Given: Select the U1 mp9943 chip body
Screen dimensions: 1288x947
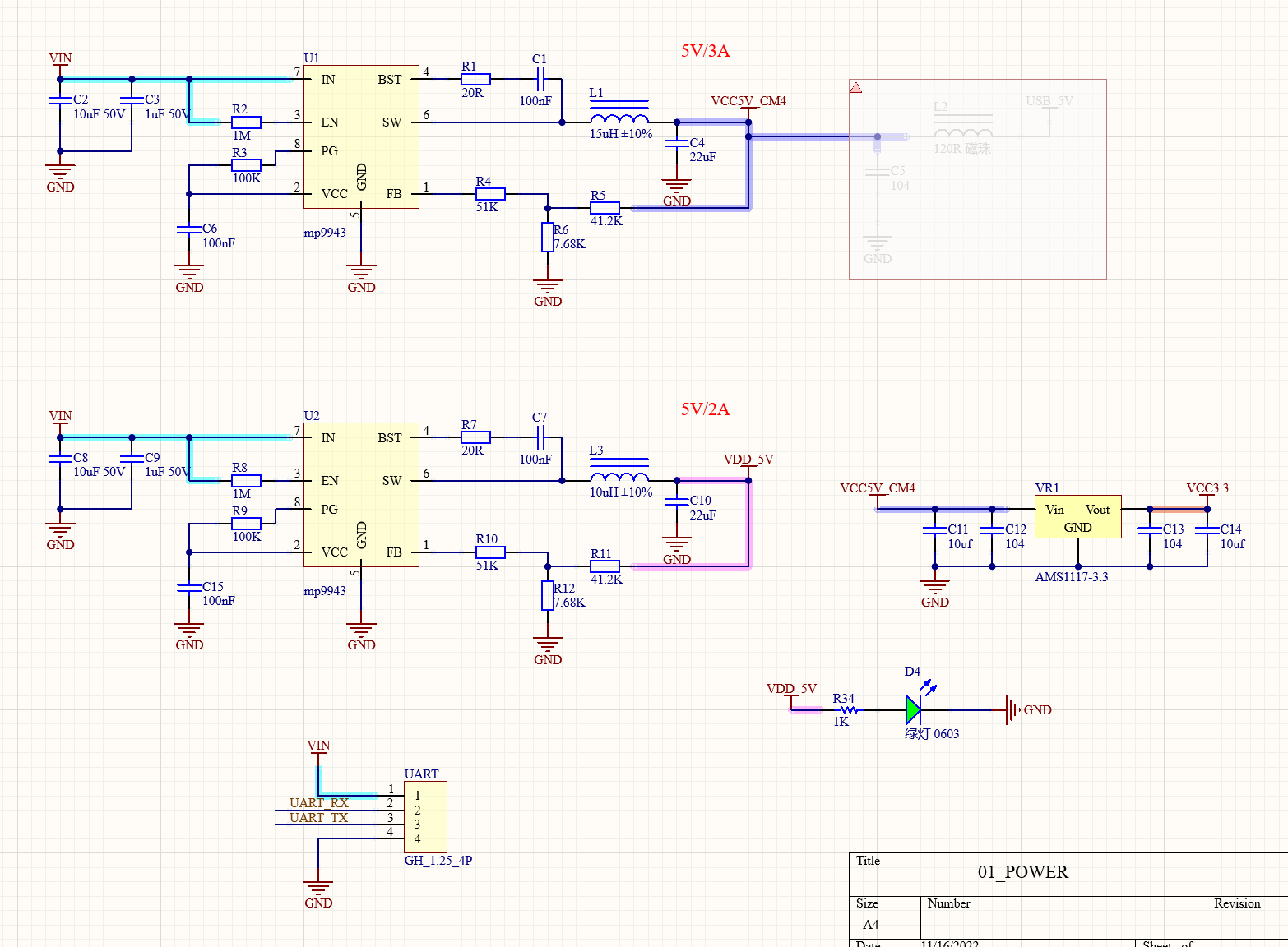Looking at the screenshot, I should click(x=361, y=136).
